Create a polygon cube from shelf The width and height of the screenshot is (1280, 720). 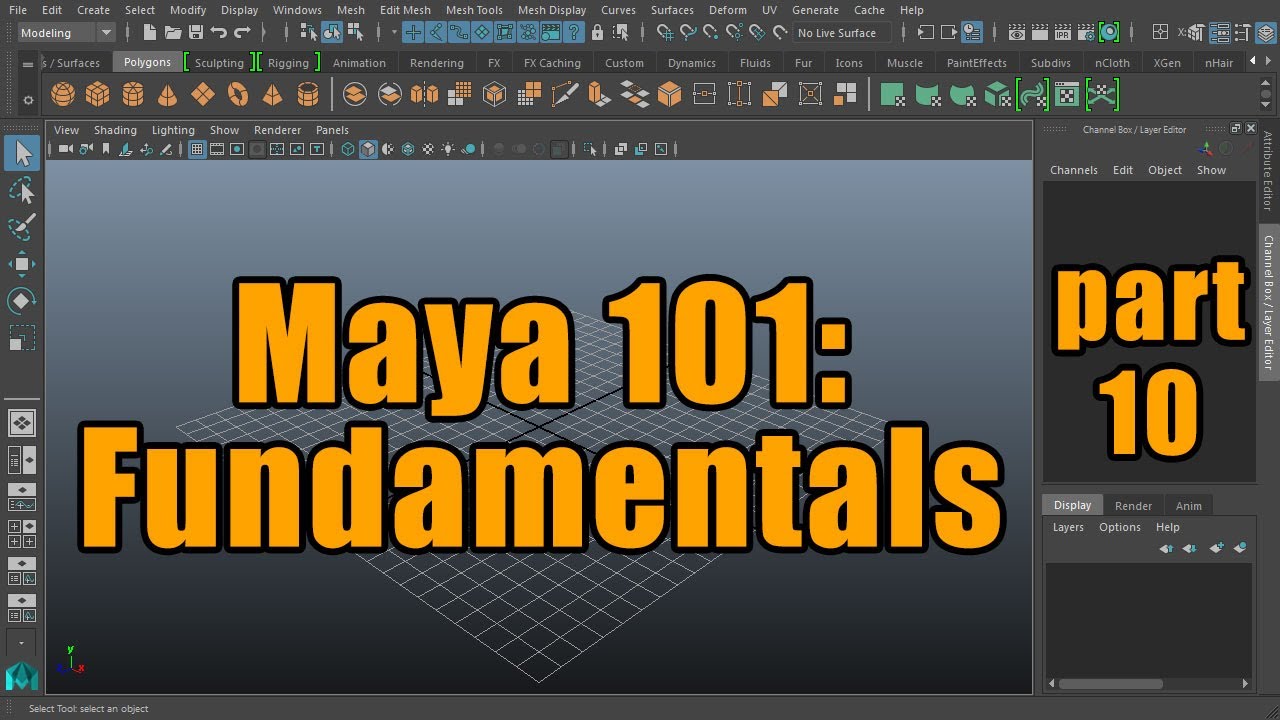[97, 95]
